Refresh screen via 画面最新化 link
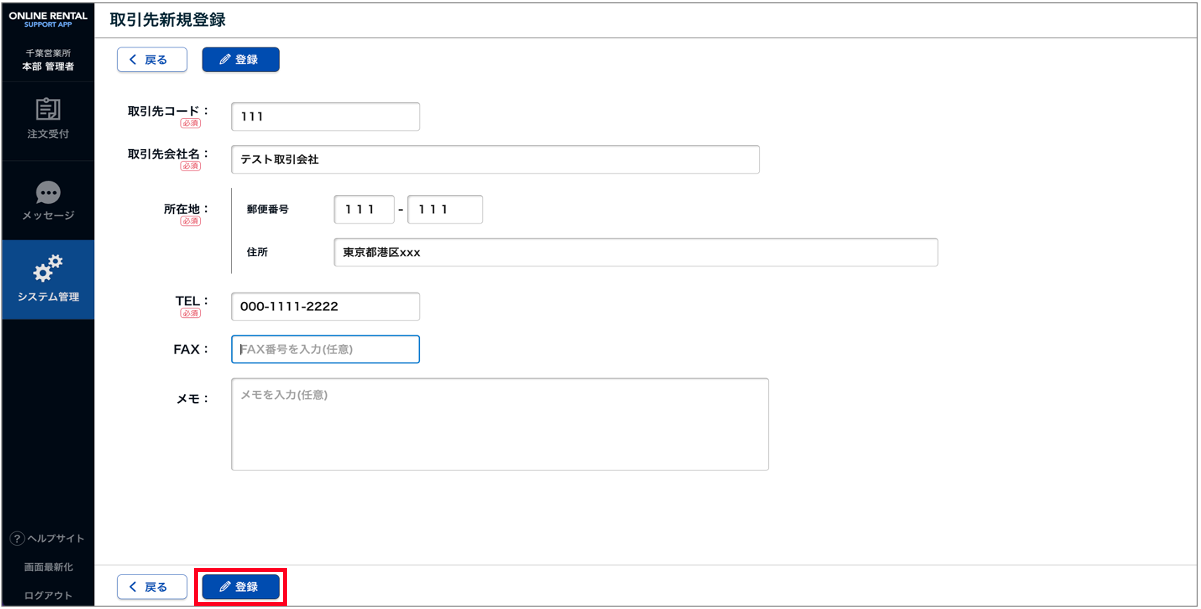The image size is (1201, 609). (48, 567)
